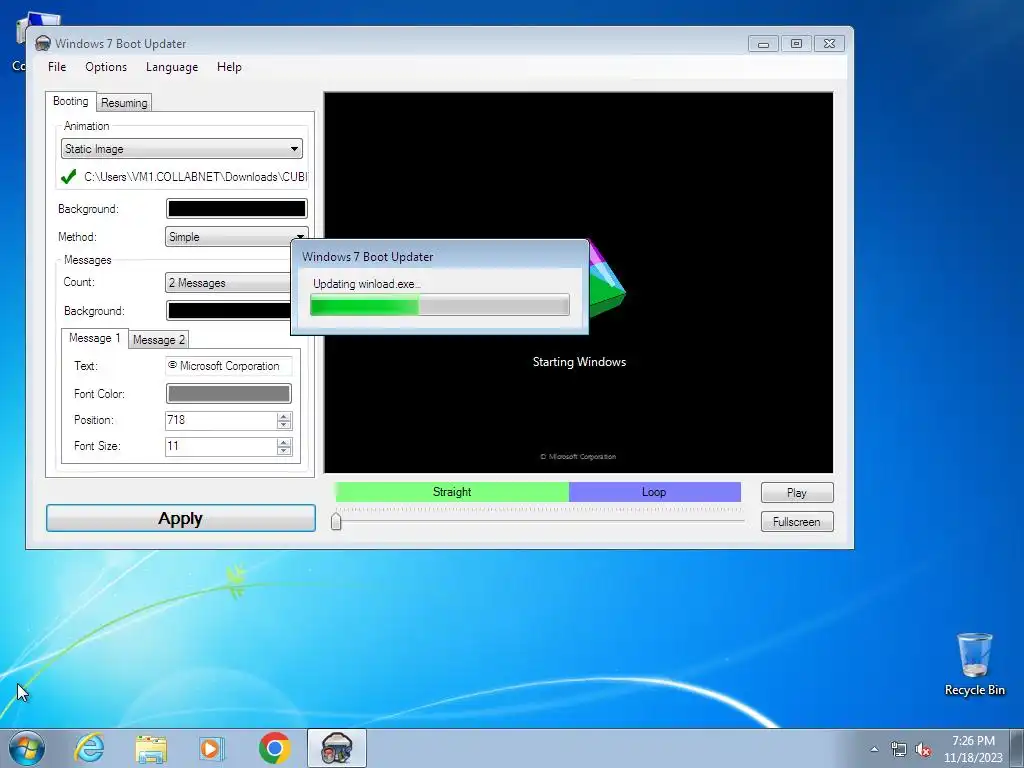Click the gray Font Color swatch
Image resolution: width=1024 pixels, height=768 pixels.
point(229,393)
